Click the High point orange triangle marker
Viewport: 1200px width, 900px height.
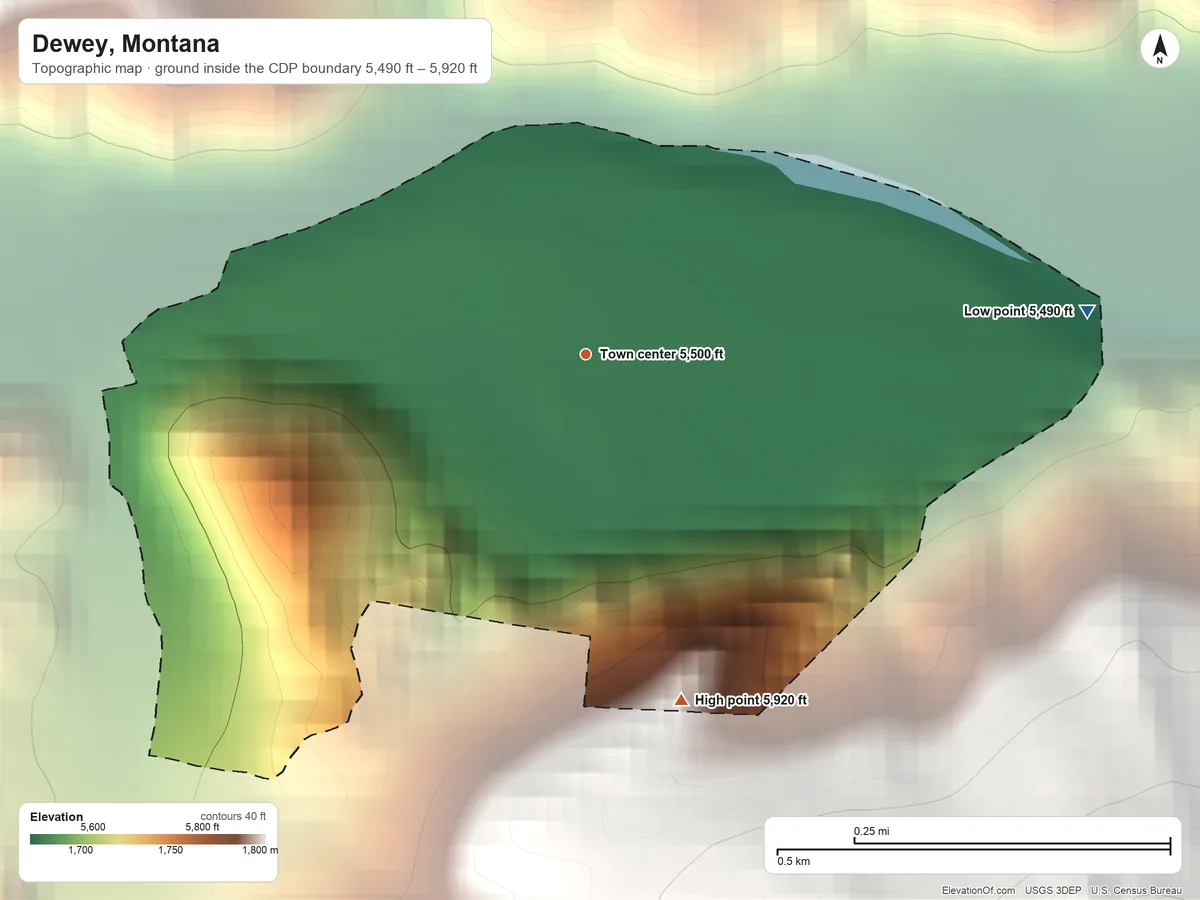pos(681,700)
